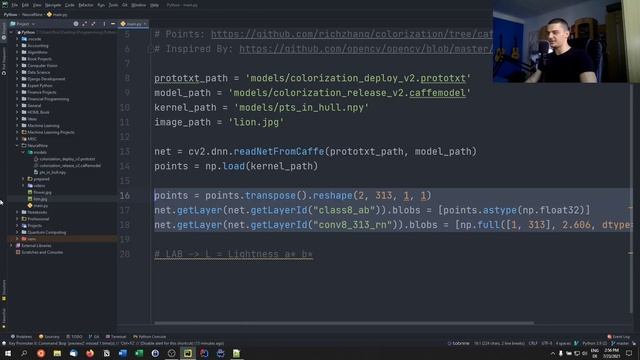Viewport: 640px width, 360px height.
Task: Switch to the main.py editor tab
Action: (133, 24)
